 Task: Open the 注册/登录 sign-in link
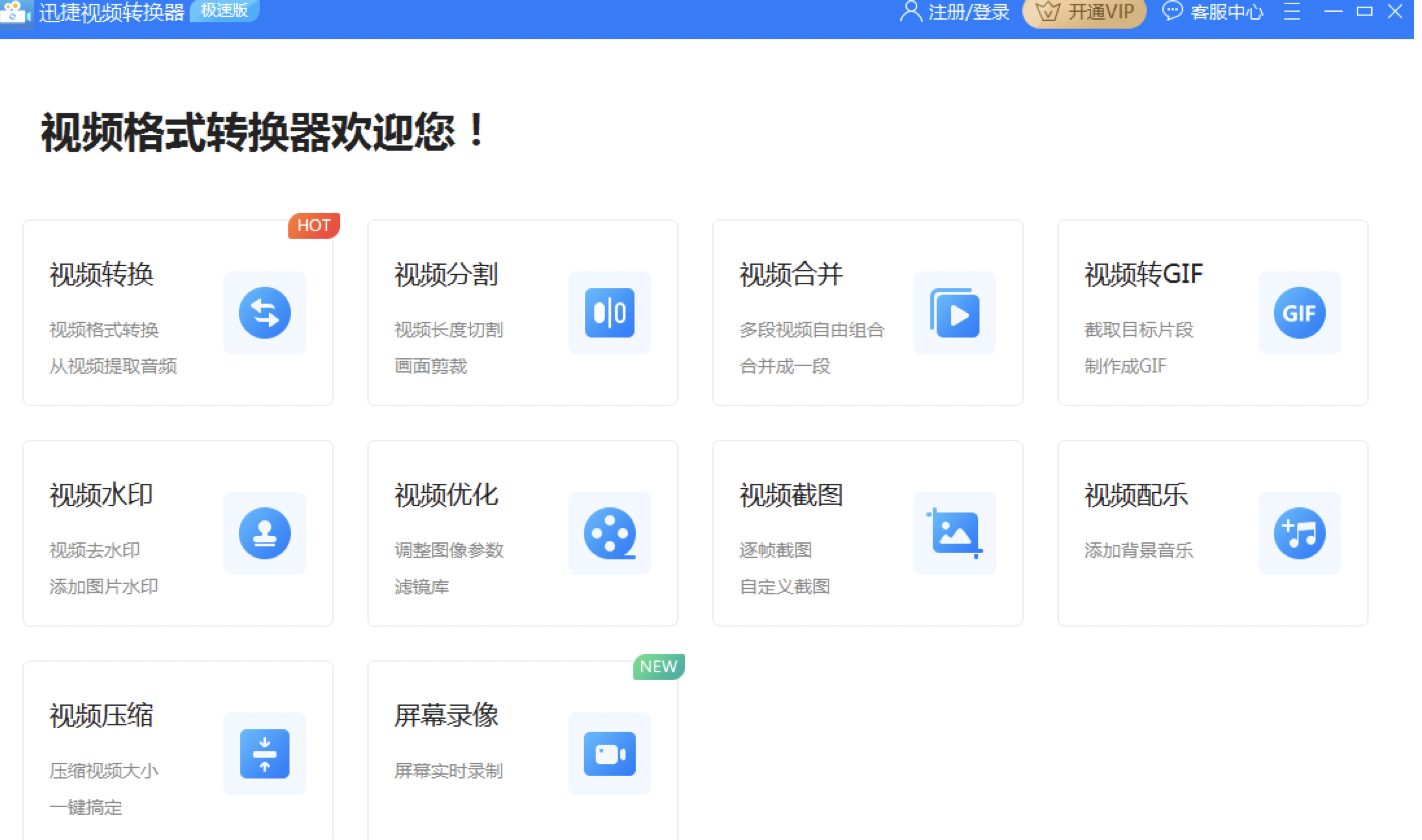pyautogui.click(x=954, y=13)
